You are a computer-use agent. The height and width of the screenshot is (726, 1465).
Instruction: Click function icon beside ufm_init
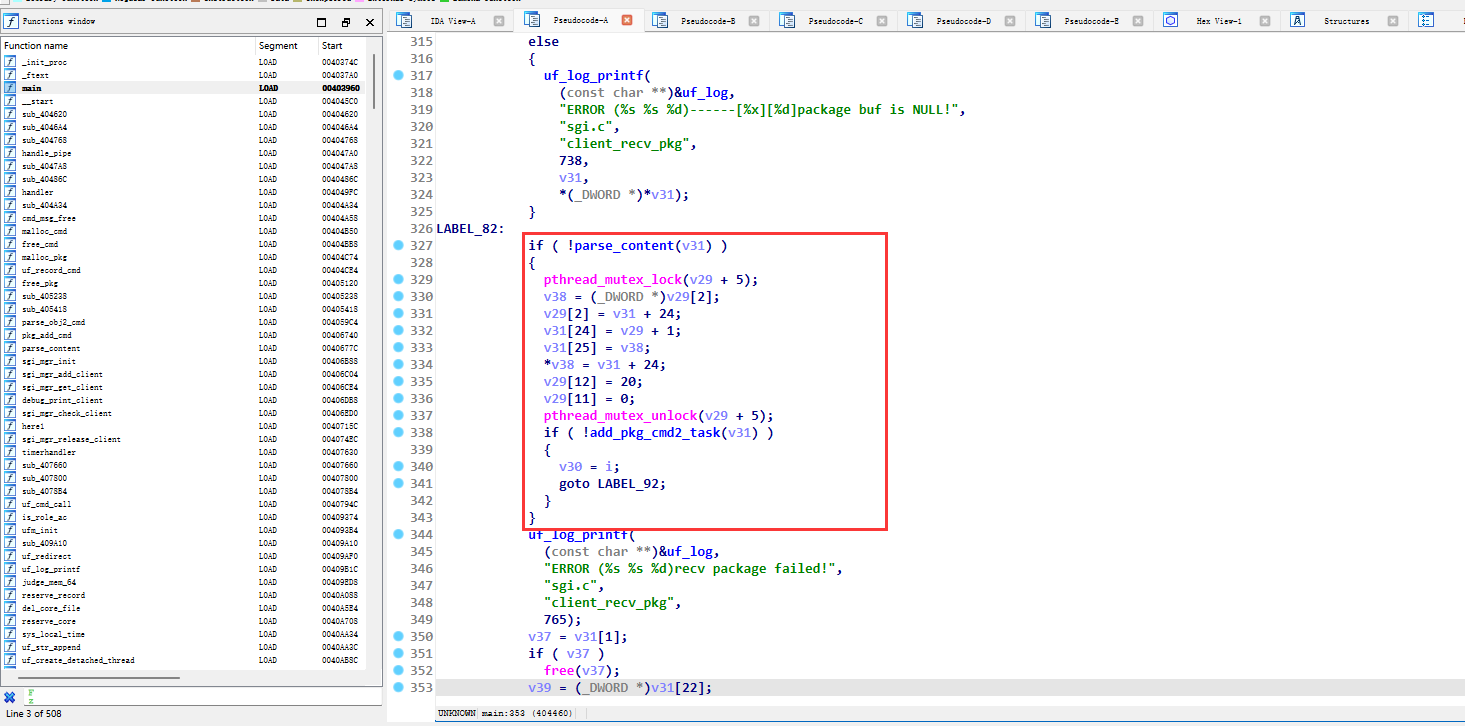click(x=11, y=530)
